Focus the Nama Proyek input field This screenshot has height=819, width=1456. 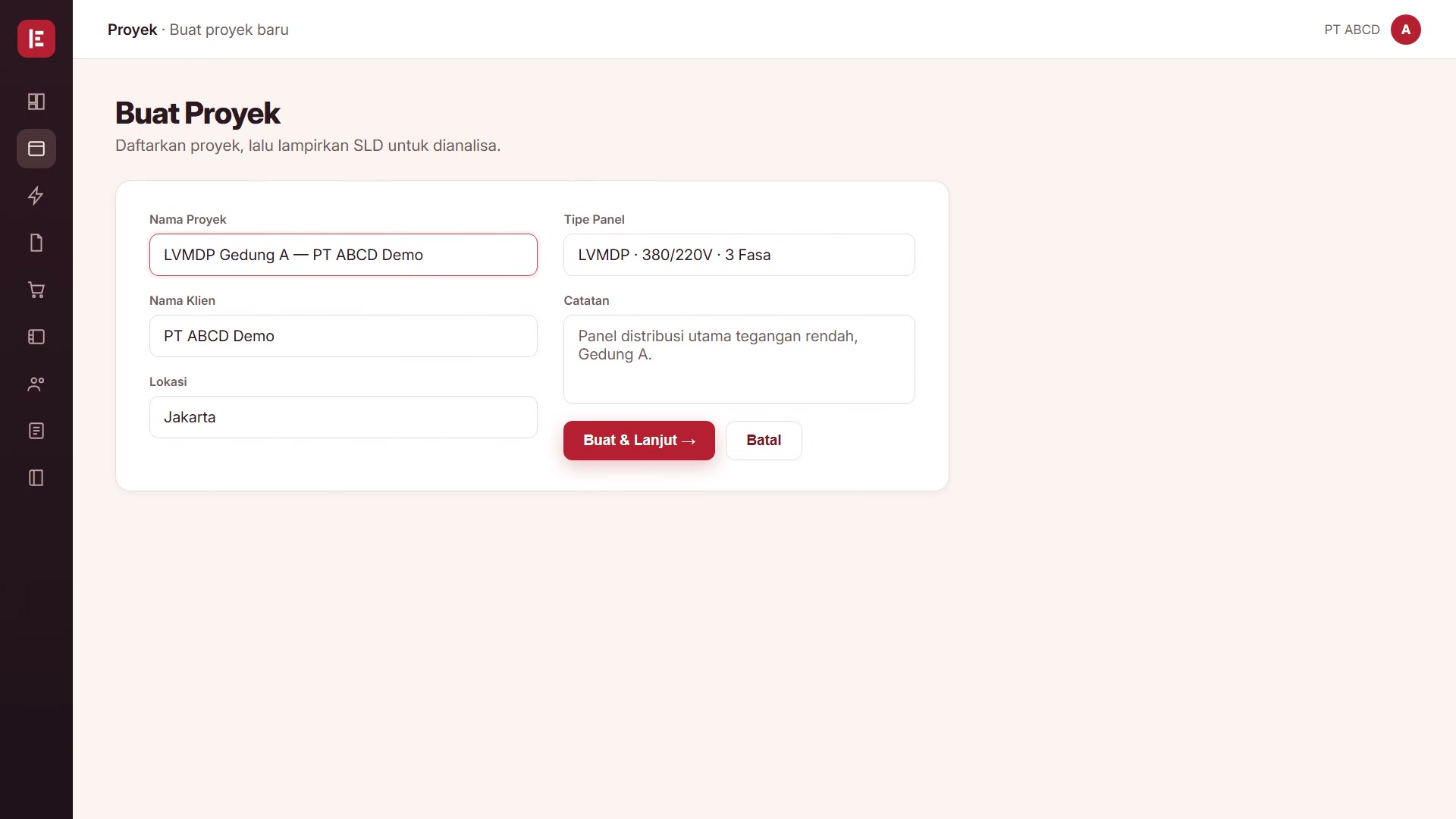pyautogui.click(x=344, y=255)
